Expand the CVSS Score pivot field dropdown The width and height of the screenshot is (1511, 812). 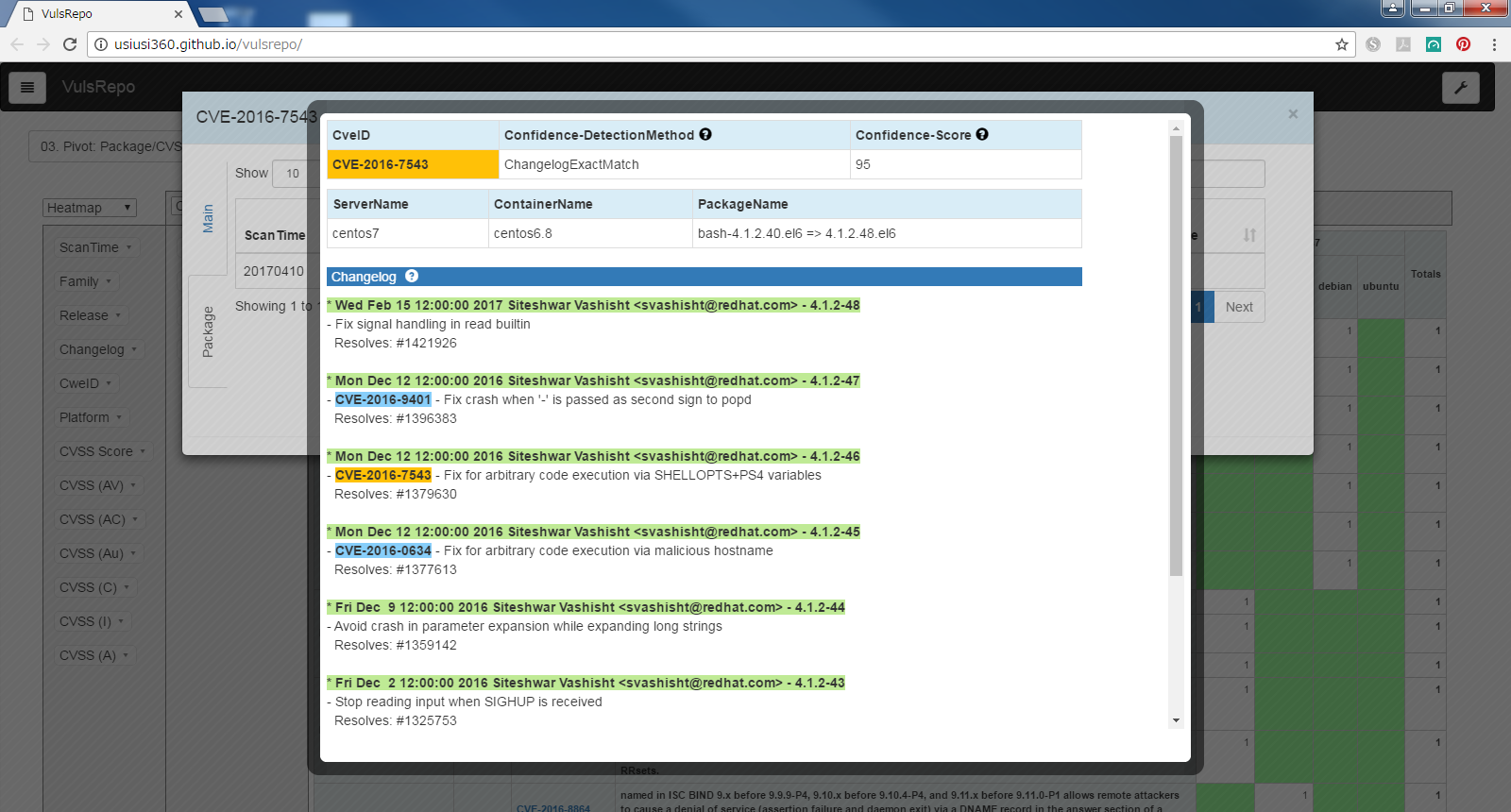click(143, 451)
